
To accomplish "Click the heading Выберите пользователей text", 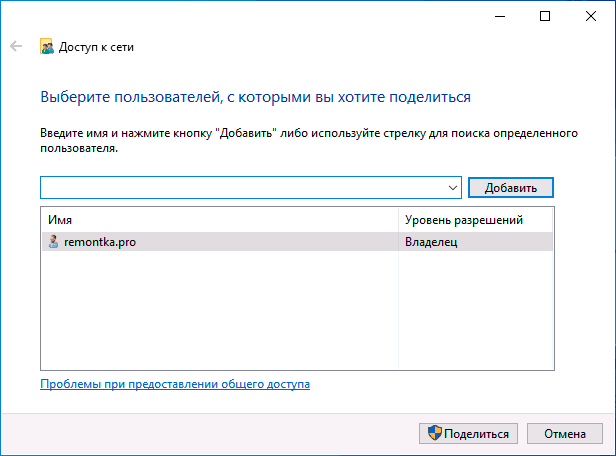I will point(255,97).
